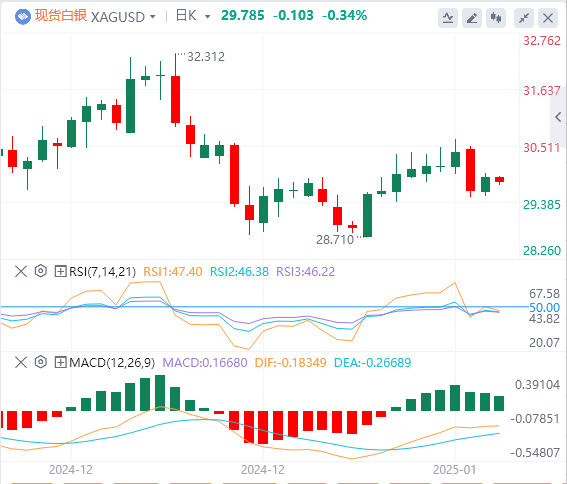The image size is (567, 484).
Task: Open the 日K timeframe dropdown
Action: pos(208,17)
